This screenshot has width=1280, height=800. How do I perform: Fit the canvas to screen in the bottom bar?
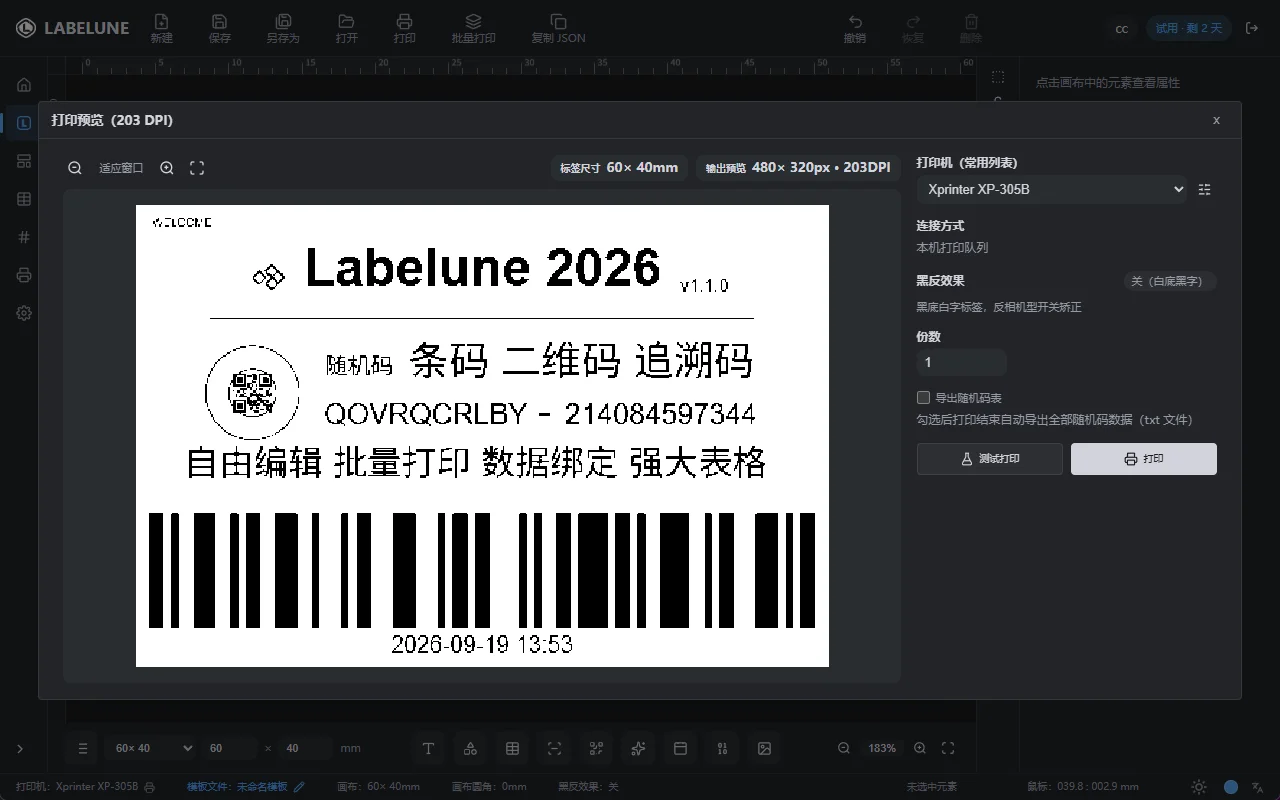click(948, 748)
